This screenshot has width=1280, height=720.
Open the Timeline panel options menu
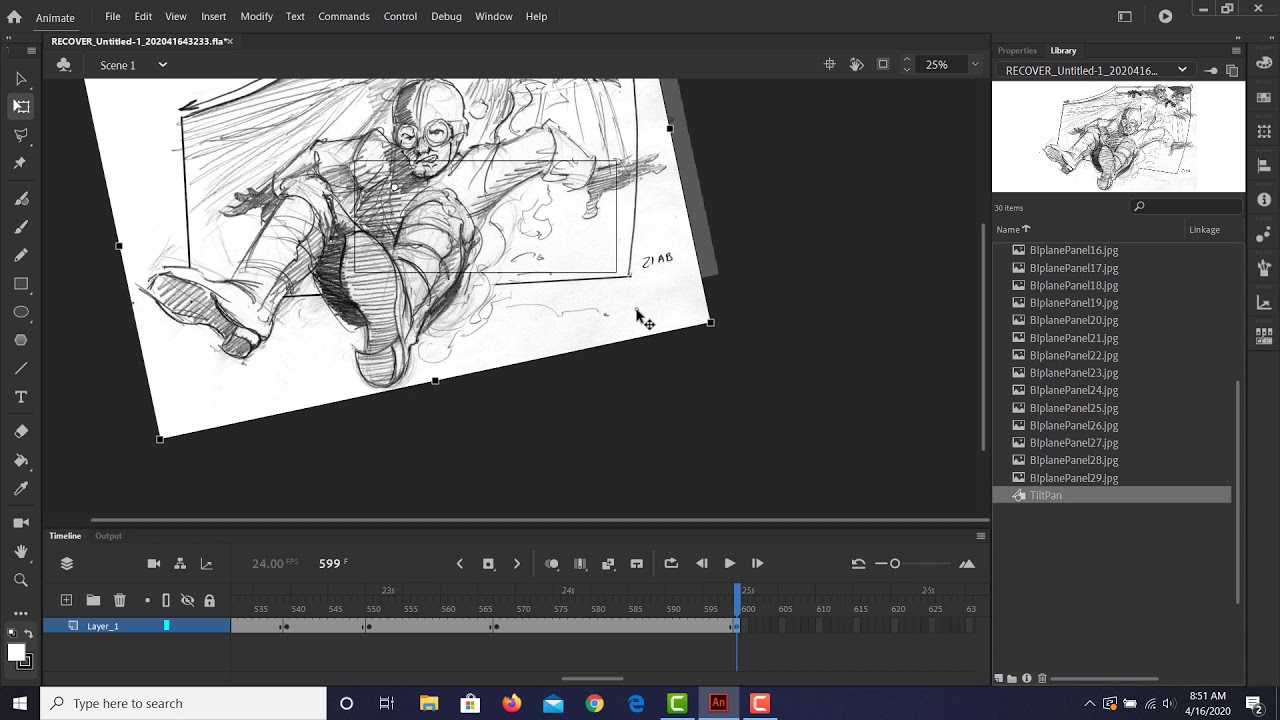tap(981, 536)
